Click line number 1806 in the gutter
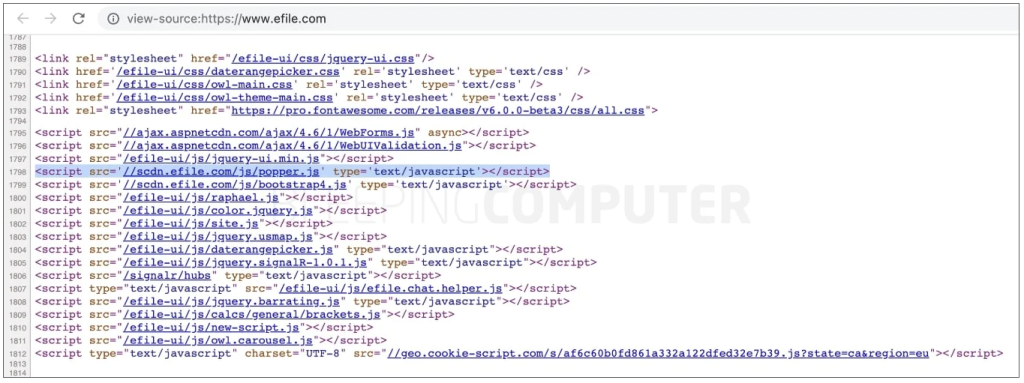 [x=18, y=276]
